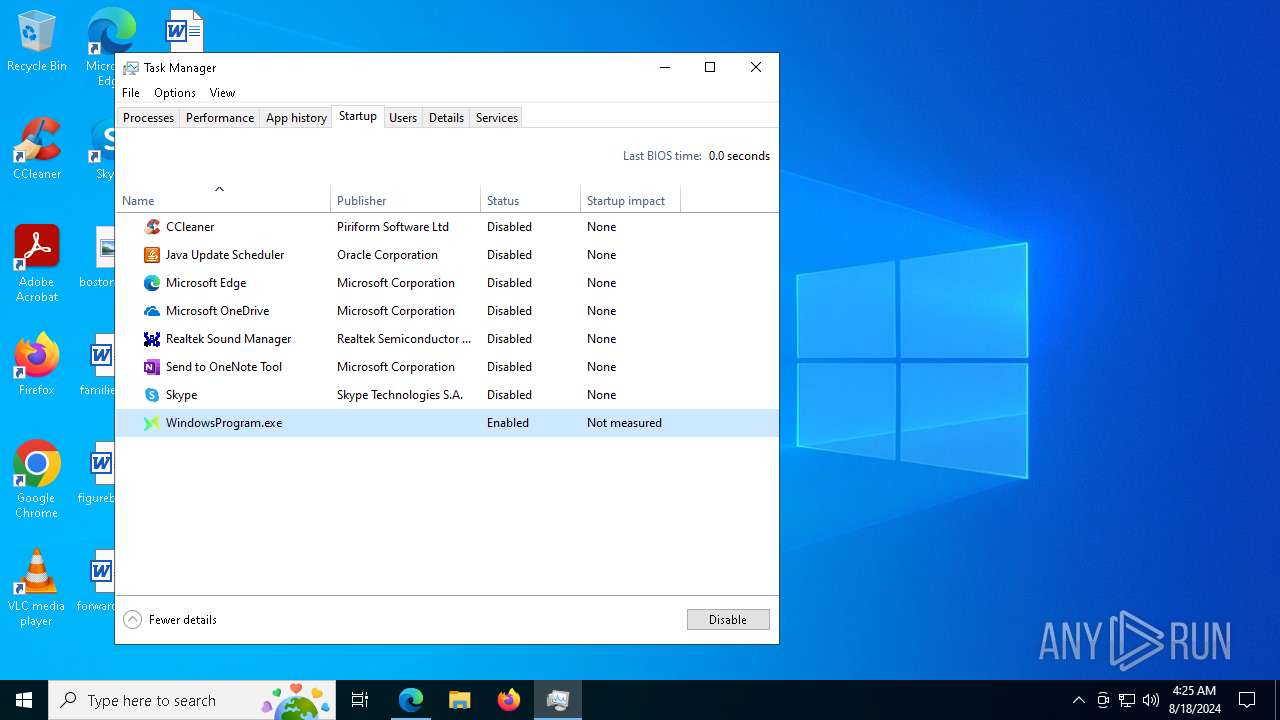The height and width of the screenshot is (720, 1280).
Task: Open Recycle Bin desktop icon
Action: coord(37,42)
